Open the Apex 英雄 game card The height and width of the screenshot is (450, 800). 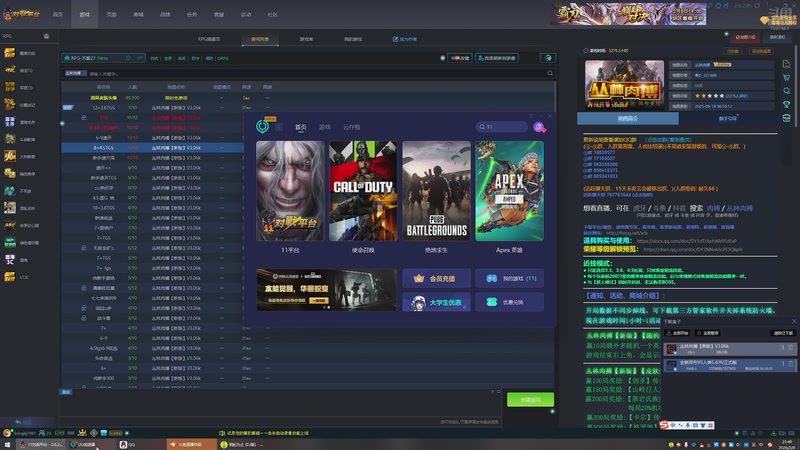point(509,191)
